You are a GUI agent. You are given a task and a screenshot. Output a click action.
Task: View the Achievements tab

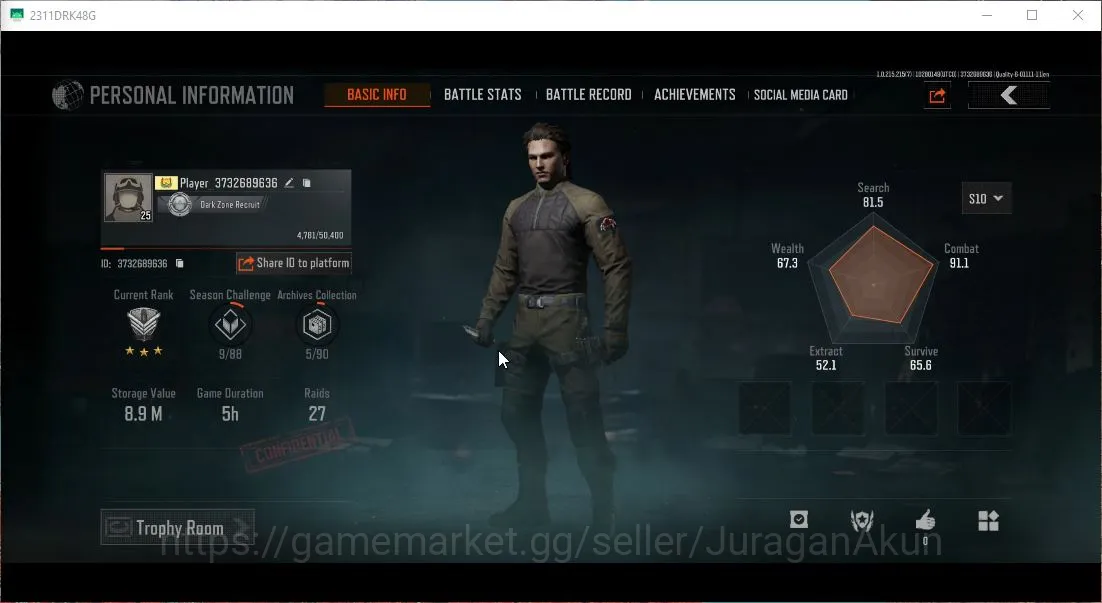pyautogui.click(x=694, y=95)
